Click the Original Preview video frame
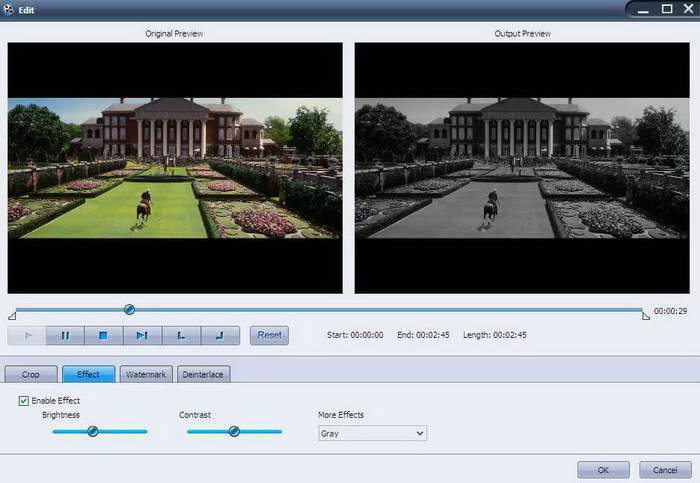The width and height of the screenshot is (700, 483). coord(175,168)
